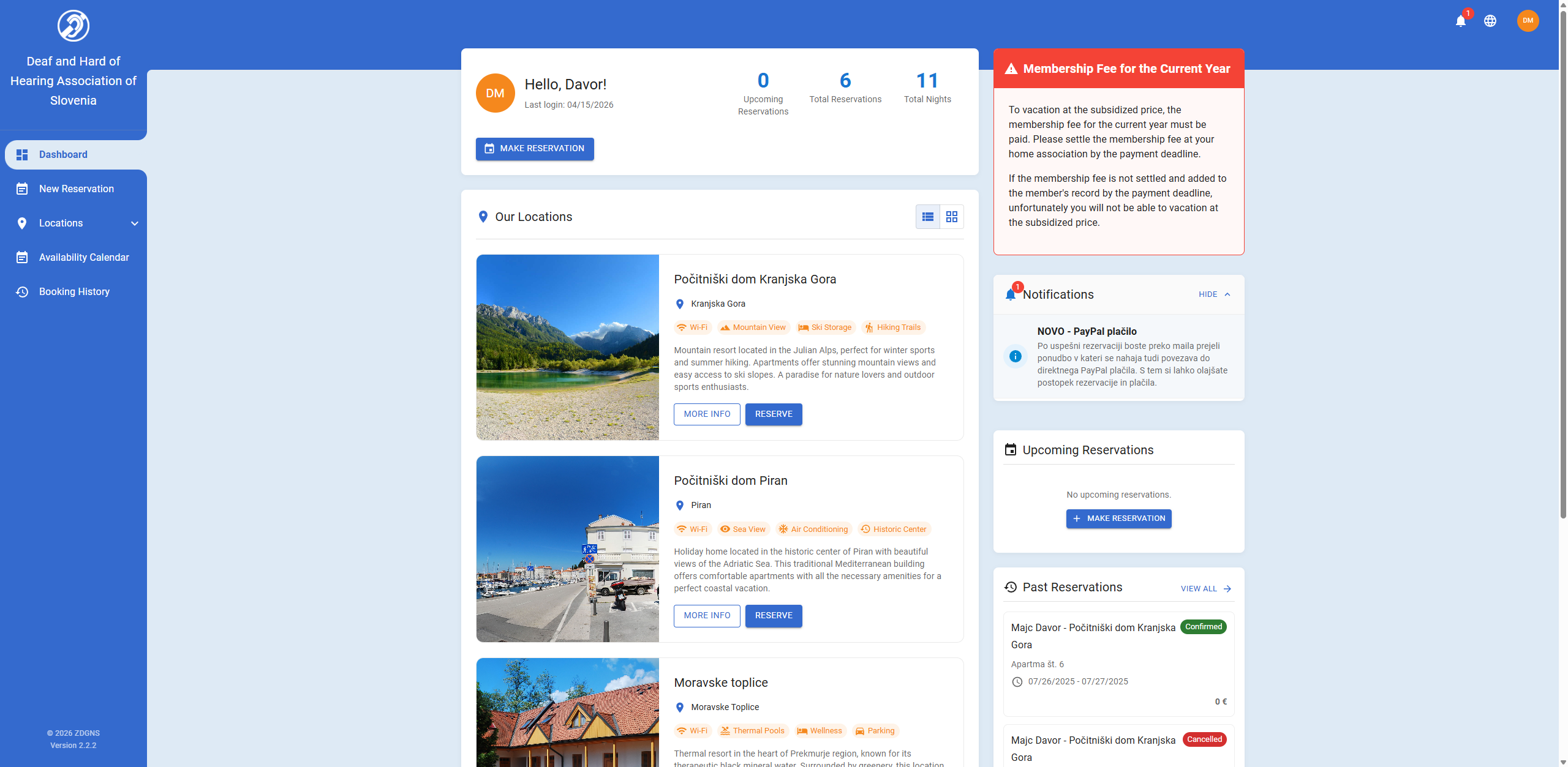This screenshot has width=1568, height=767.
Task: Open the notifications bell in header
Action: point(1461,21)
